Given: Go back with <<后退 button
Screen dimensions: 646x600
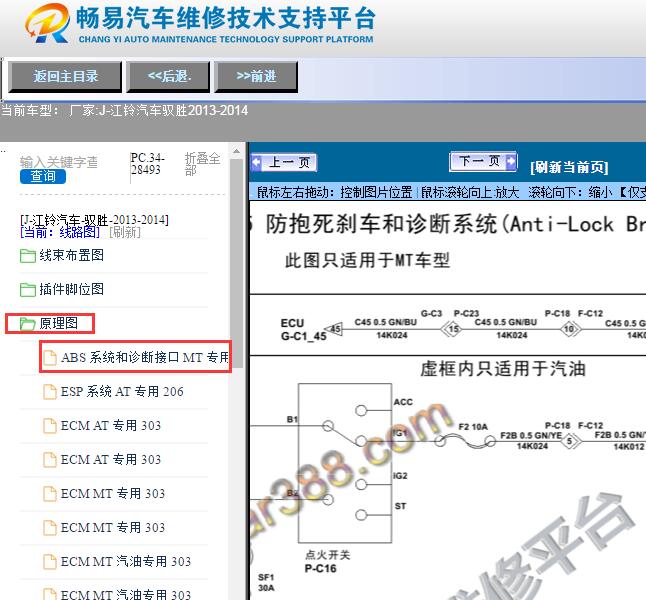Looking at the screenshot, I should [x=169, y=76].
